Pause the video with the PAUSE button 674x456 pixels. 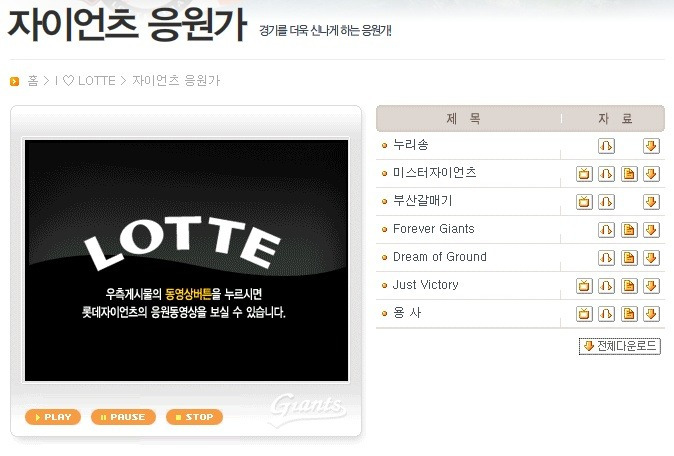tap(123, 417)
